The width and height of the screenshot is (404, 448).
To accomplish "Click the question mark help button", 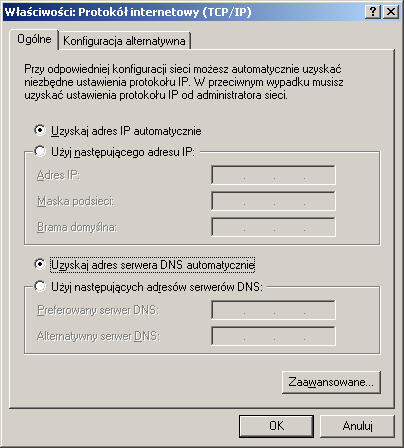I will tap(373, 12).
